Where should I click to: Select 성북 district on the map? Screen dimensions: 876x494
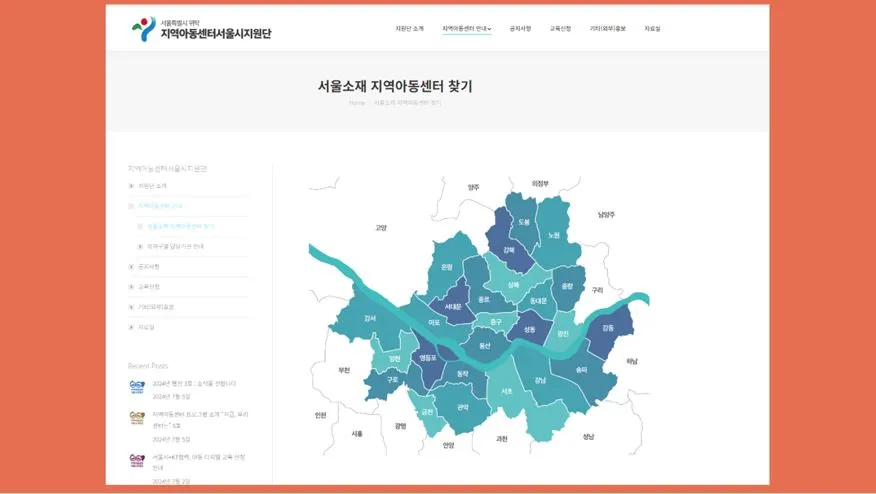click(x=513, y=284)
